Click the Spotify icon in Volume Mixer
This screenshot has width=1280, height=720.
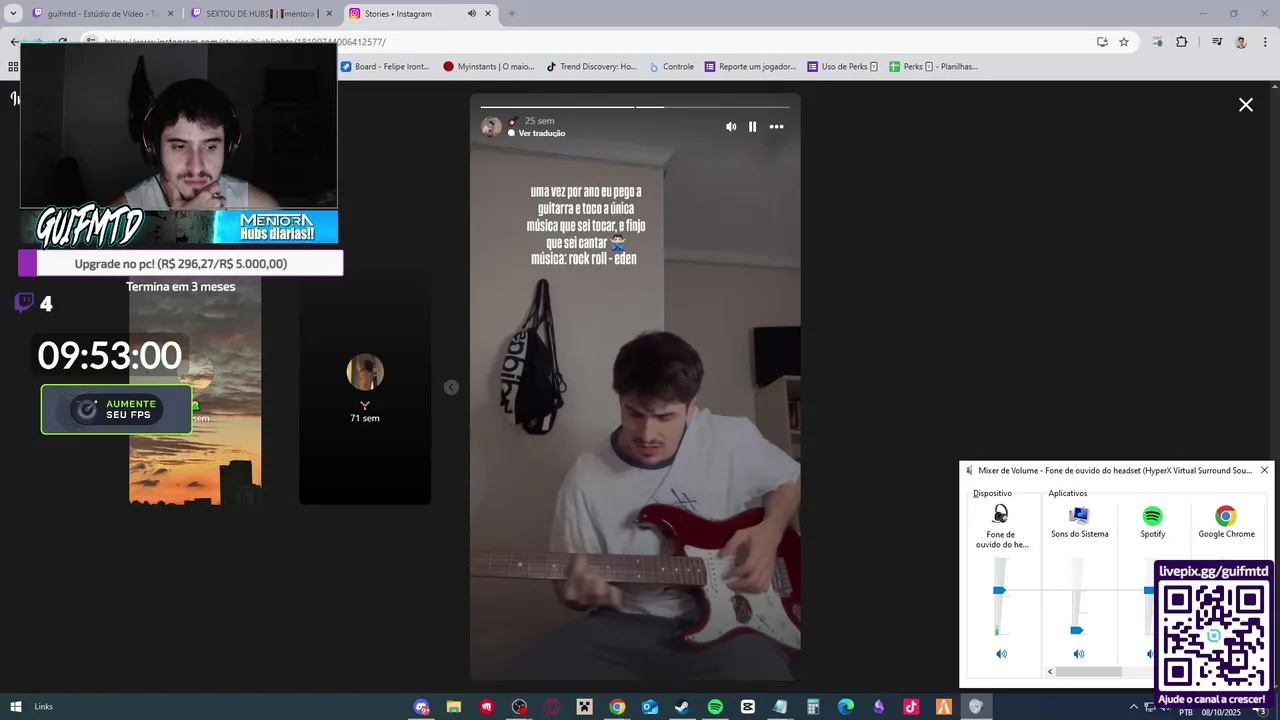[x=1153, y=516]
